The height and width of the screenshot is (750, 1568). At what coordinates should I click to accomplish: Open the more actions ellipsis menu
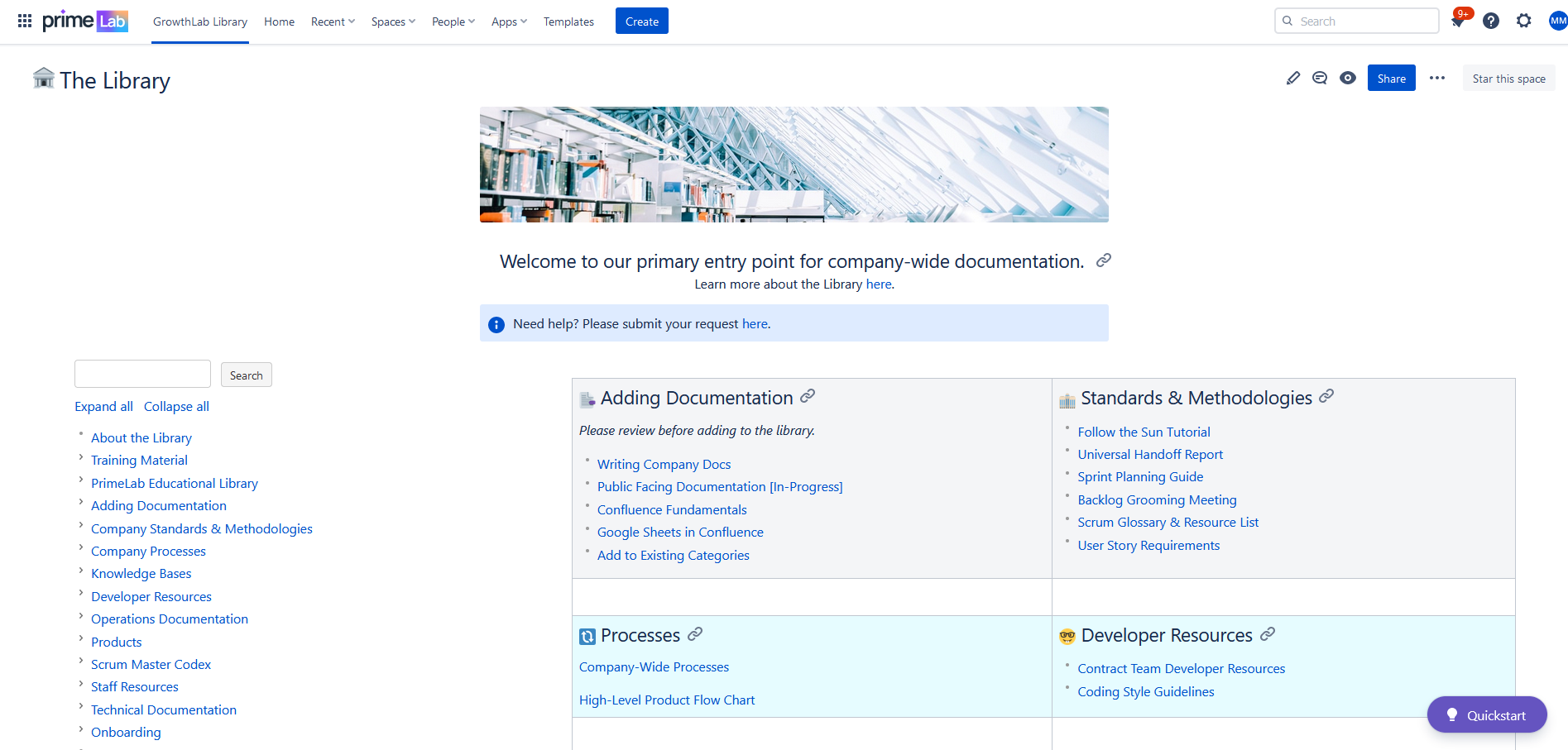(x=1437, y=78)
